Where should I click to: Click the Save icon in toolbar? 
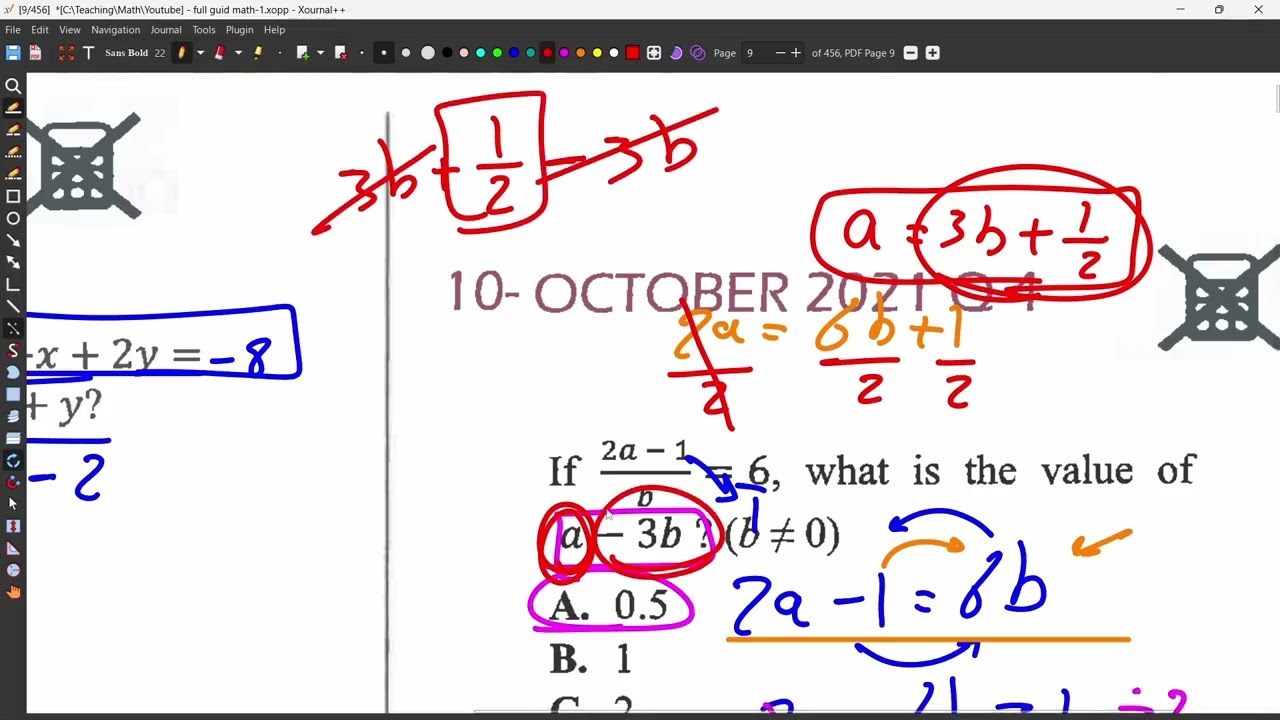point(13,53)
